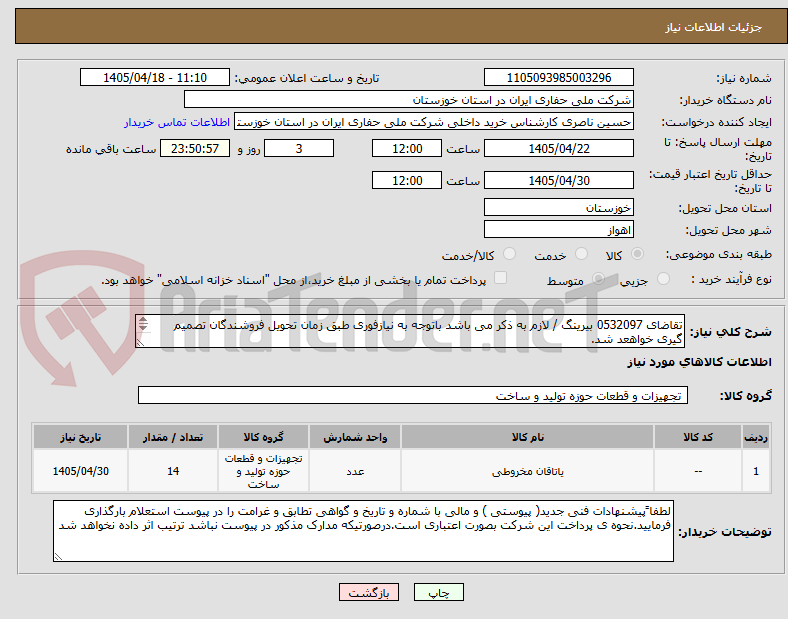Click the شرح کلی نیاز text area
788x619 pixels.
click(410, 332)
